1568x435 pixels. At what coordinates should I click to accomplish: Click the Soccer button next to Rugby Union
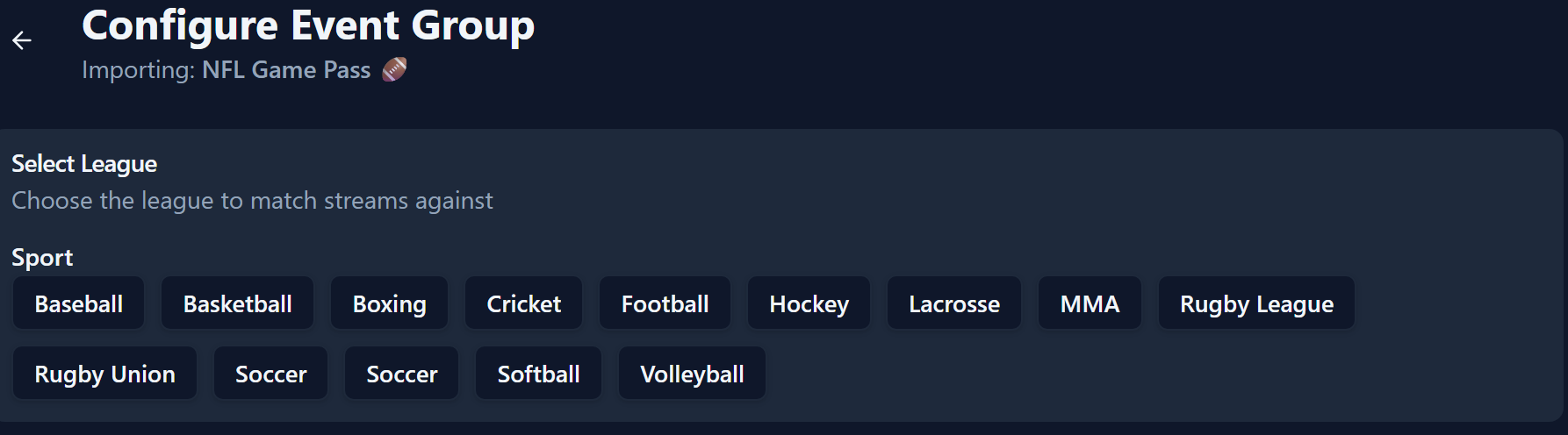[x=270, y=374]
